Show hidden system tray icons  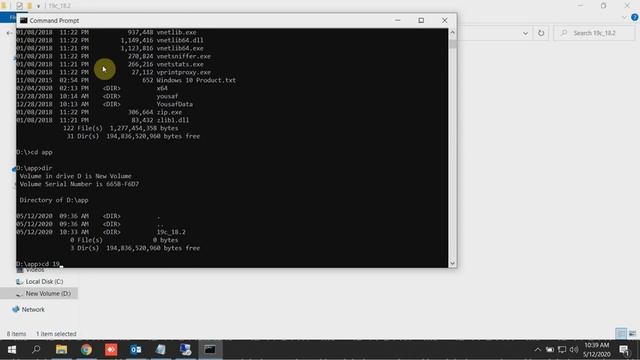[538, 349]
